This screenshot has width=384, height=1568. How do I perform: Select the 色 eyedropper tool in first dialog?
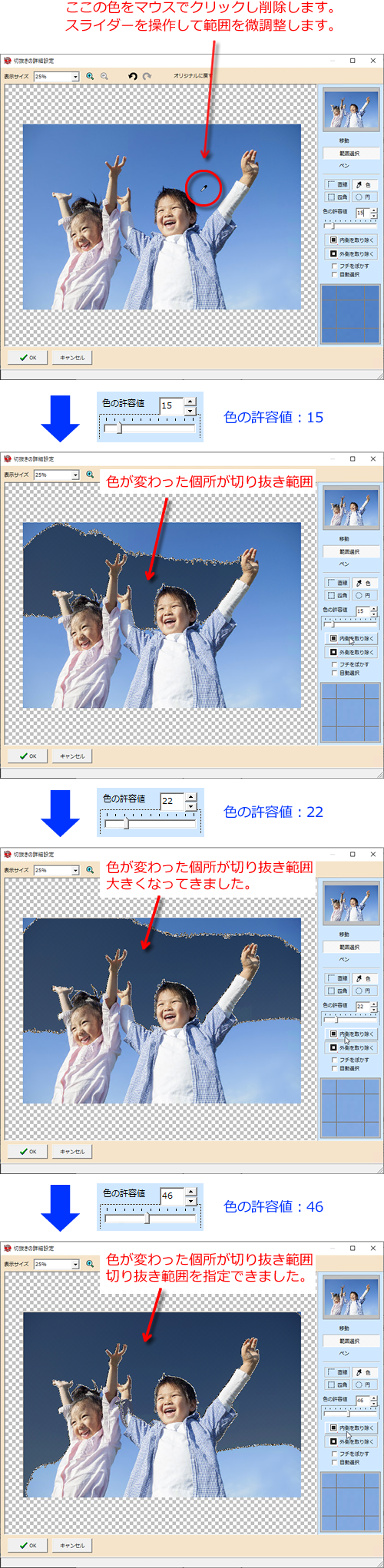coord(364,184)
